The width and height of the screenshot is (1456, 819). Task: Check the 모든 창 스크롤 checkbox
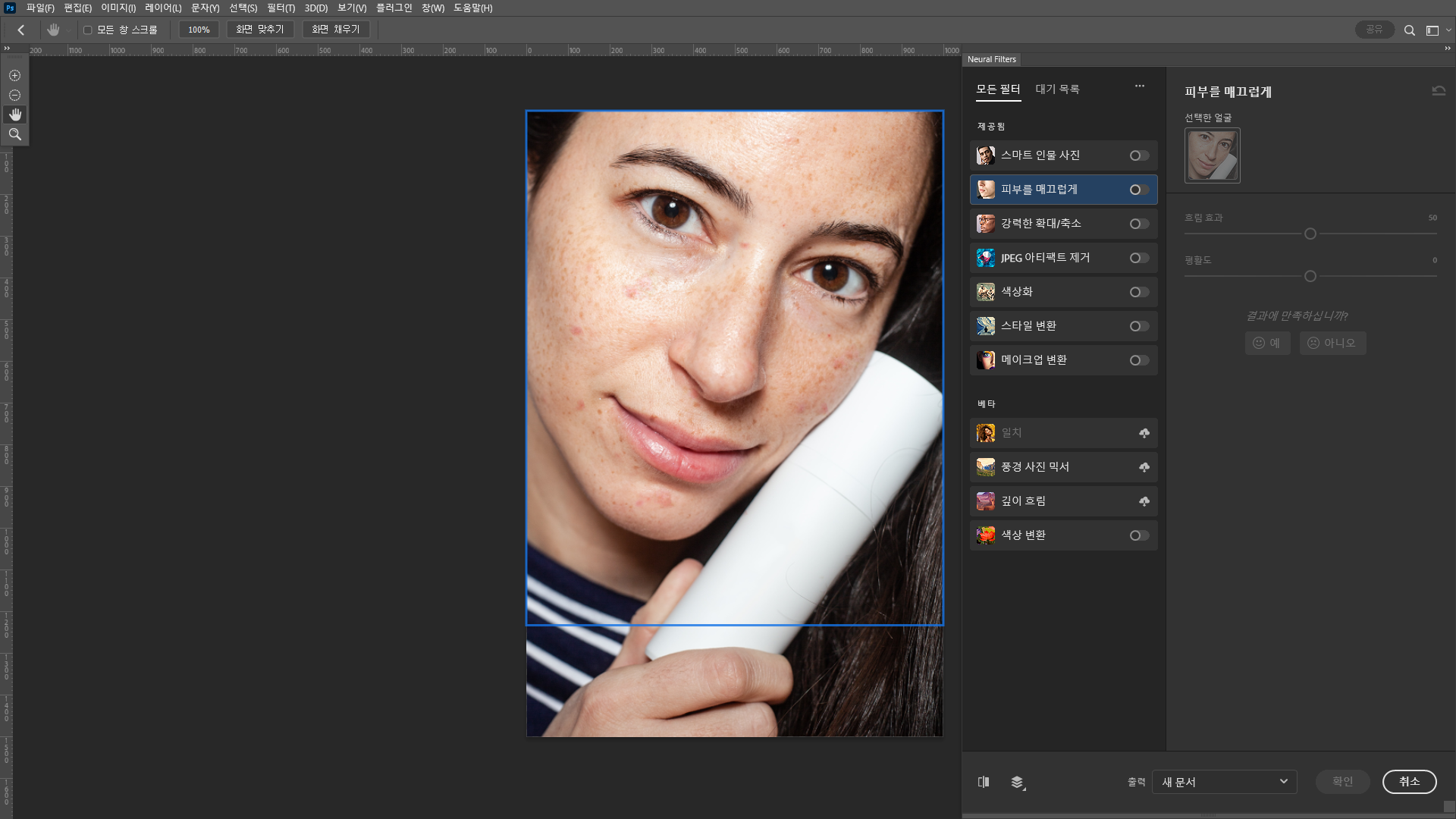88,30
